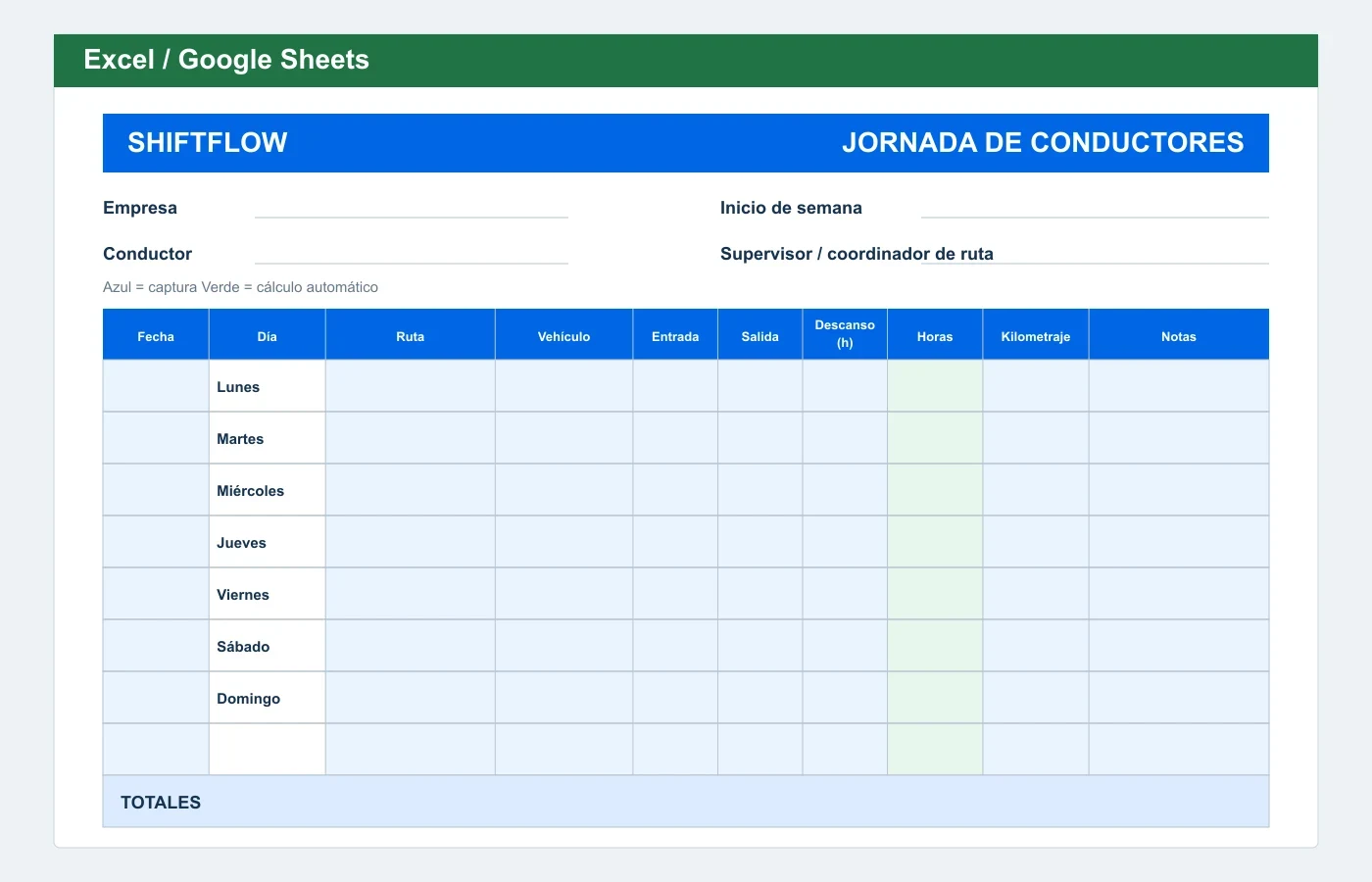Image resolution: width=1372 pixels, height=882 pixels.
Task: Click the Supervisor / coordinador de ruta label
Action: point(857,254)
